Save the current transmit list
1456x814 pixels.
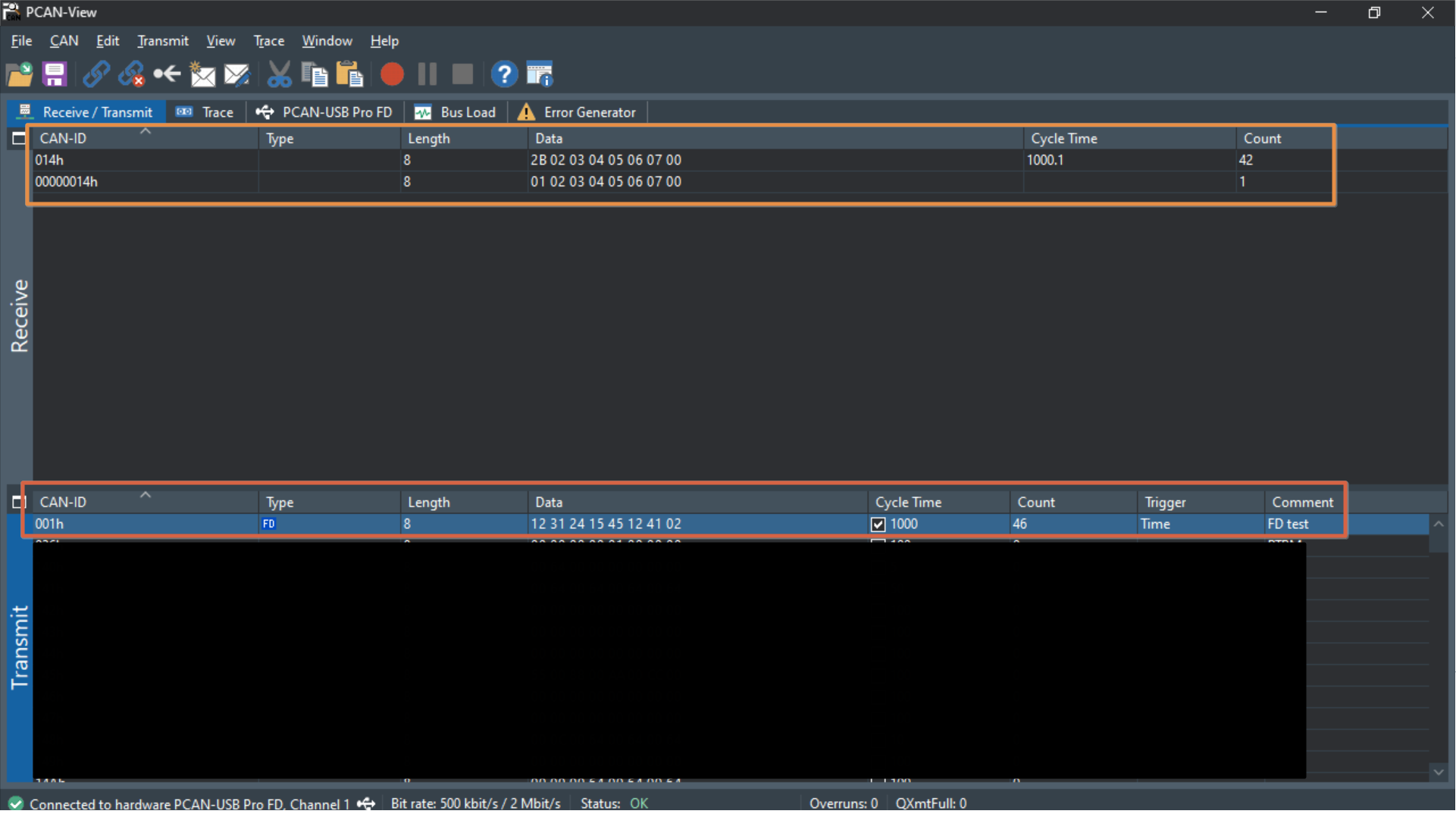tap(54, 74)
